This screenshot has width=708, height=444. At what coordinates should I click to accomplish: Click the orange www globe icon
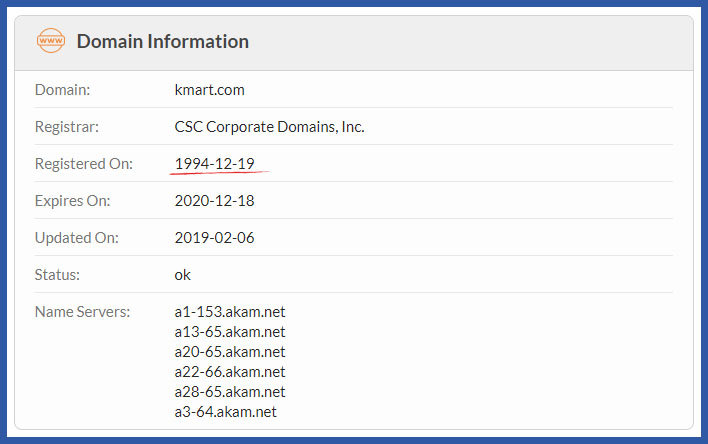coord(51,41)
